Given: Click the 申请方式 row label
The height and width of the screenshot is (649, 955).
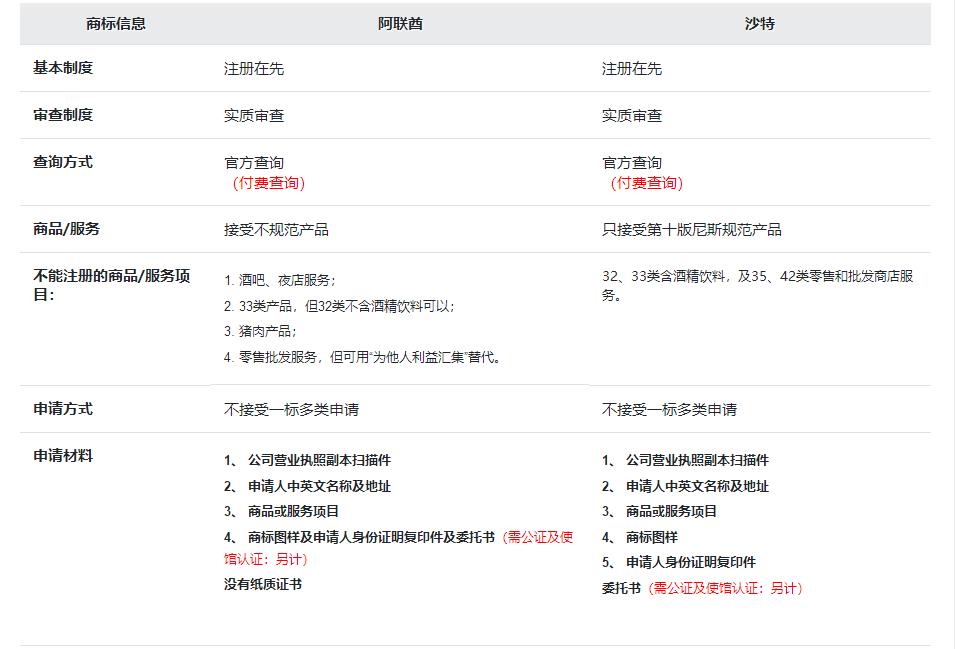Looking at the screenshot, I should coord(63,409).
